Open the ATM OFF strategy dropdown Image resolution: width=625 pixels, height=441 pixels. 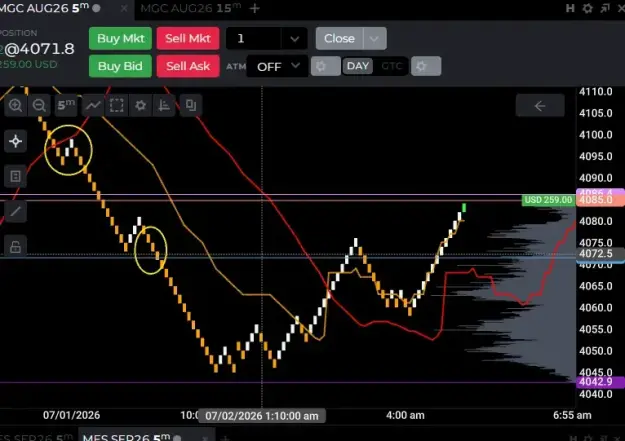click(277, 66)
